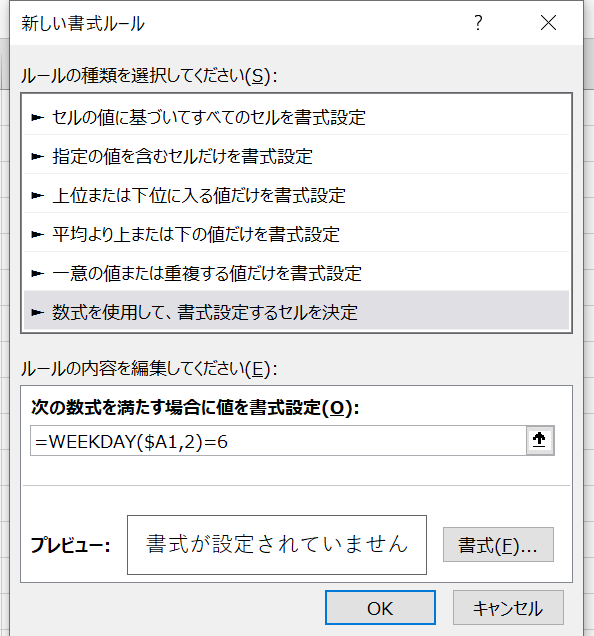Screen dimensions: 594x636
Task: Open the 書式(F)... format settings
Action: [498, 544]
